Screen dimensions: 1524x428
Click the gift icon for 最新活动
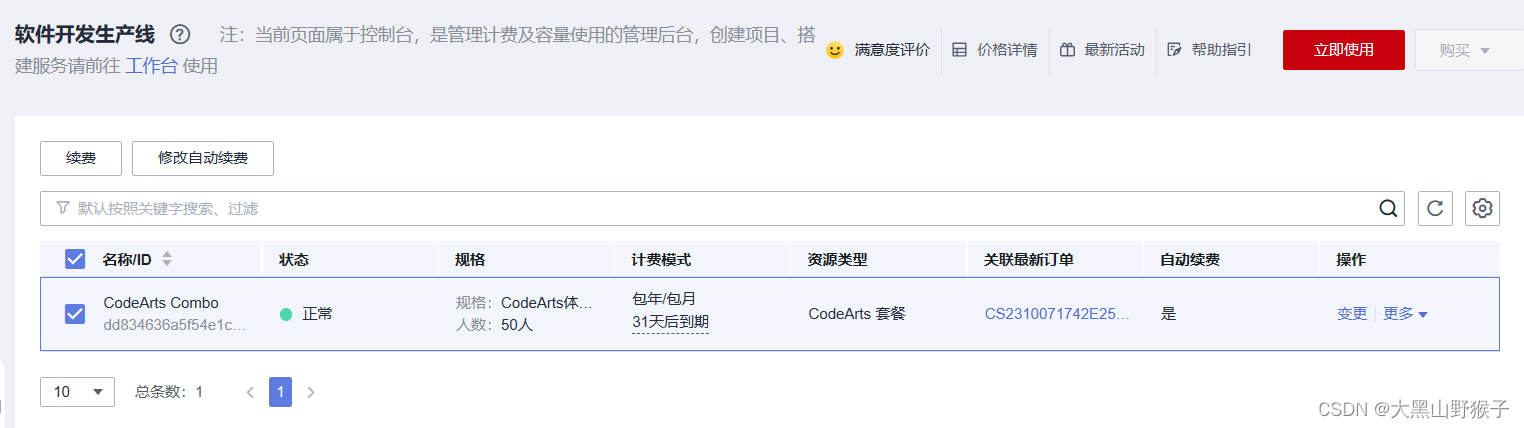click(x=1067, y=50)
